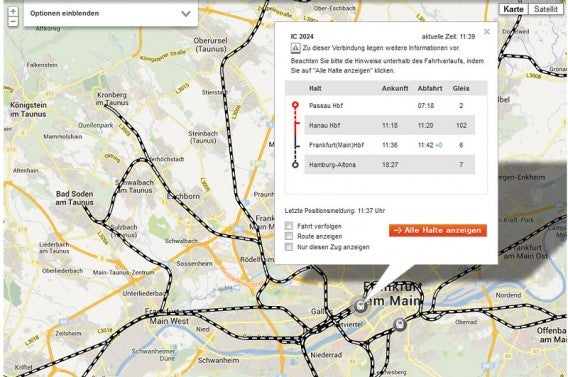568x377 pixels.
Task: Zoom in the map with plus button
Action: (x=13, y=11)
